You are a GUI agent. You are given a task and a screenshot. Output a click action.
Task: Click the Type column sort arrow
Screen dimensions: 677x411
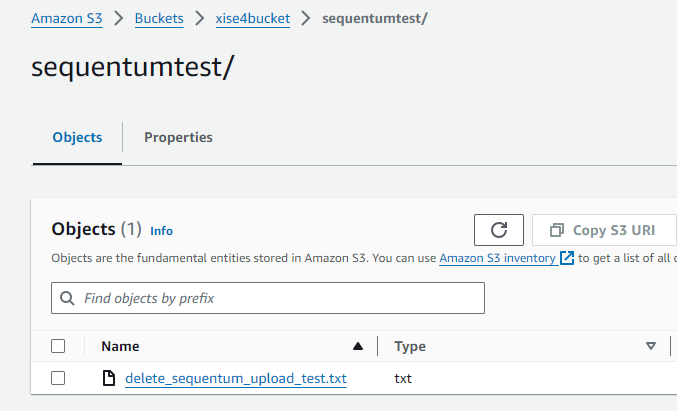coord(651,346)
